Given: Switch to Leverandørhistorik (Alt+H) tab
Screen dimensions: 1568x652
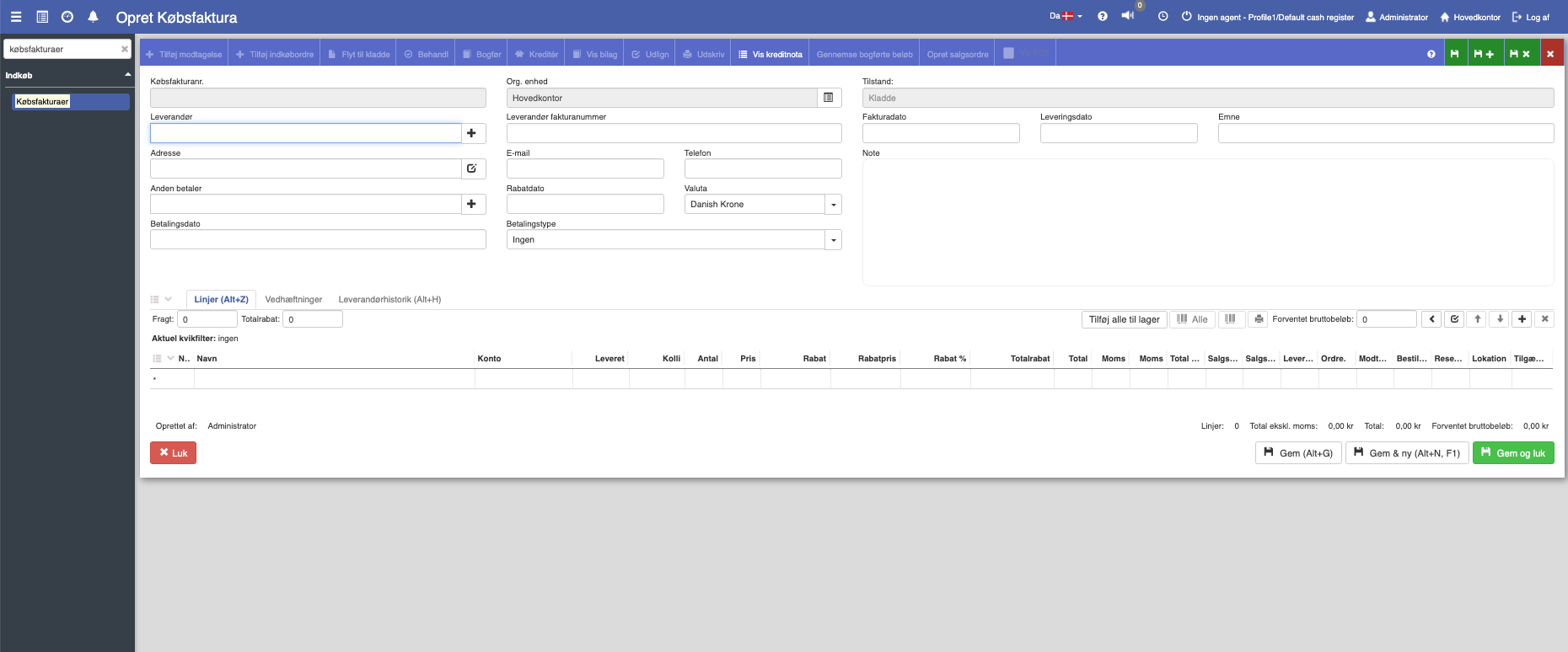Looking at the screenshot, I should coord(389,299).
